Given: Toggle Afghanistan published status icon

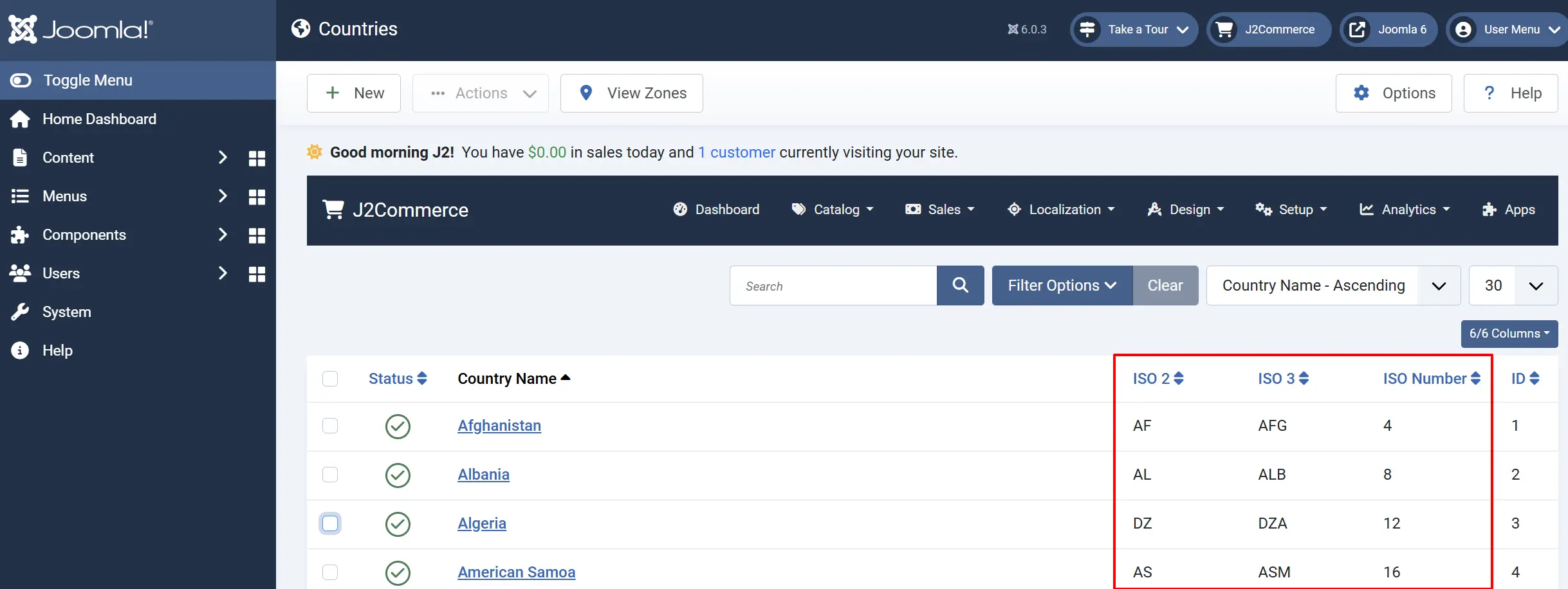Looking at the screenshot, I should (398, 426).
